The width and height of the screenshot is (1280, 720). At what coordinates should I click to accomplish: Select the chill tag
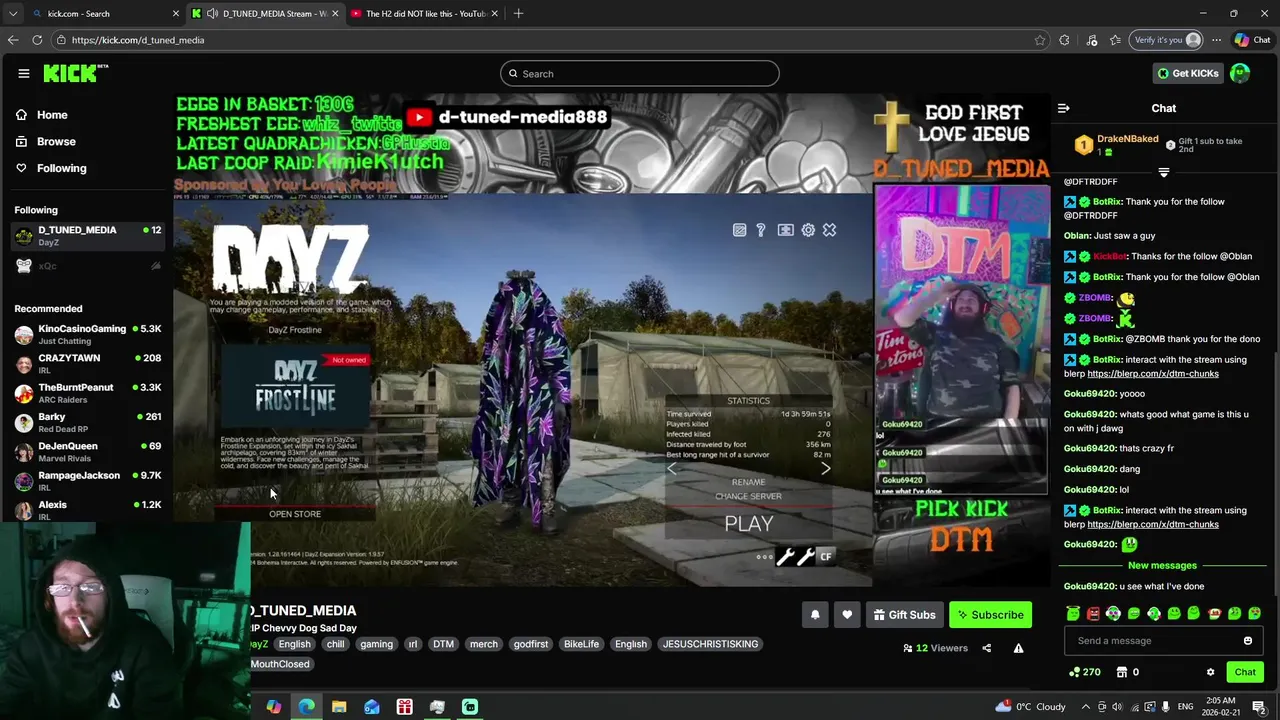(335, 644)
